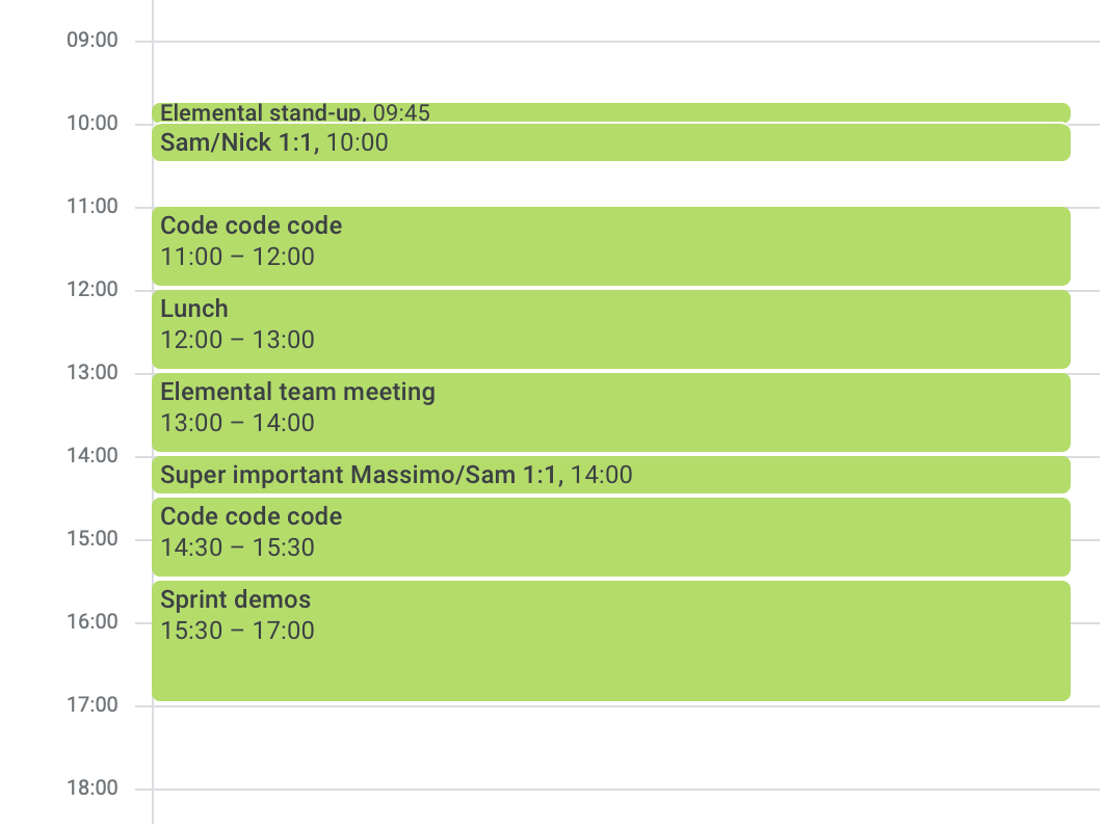
Task: Click the 09:00 time label
Action: [x=92, y=40]
